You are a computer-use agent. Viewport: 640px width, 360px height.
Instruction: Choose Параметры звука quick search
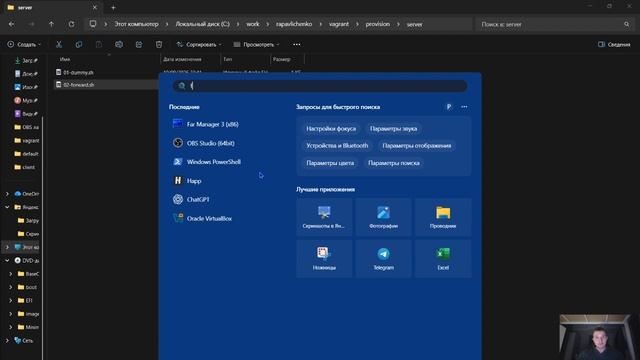pos(393,129)
